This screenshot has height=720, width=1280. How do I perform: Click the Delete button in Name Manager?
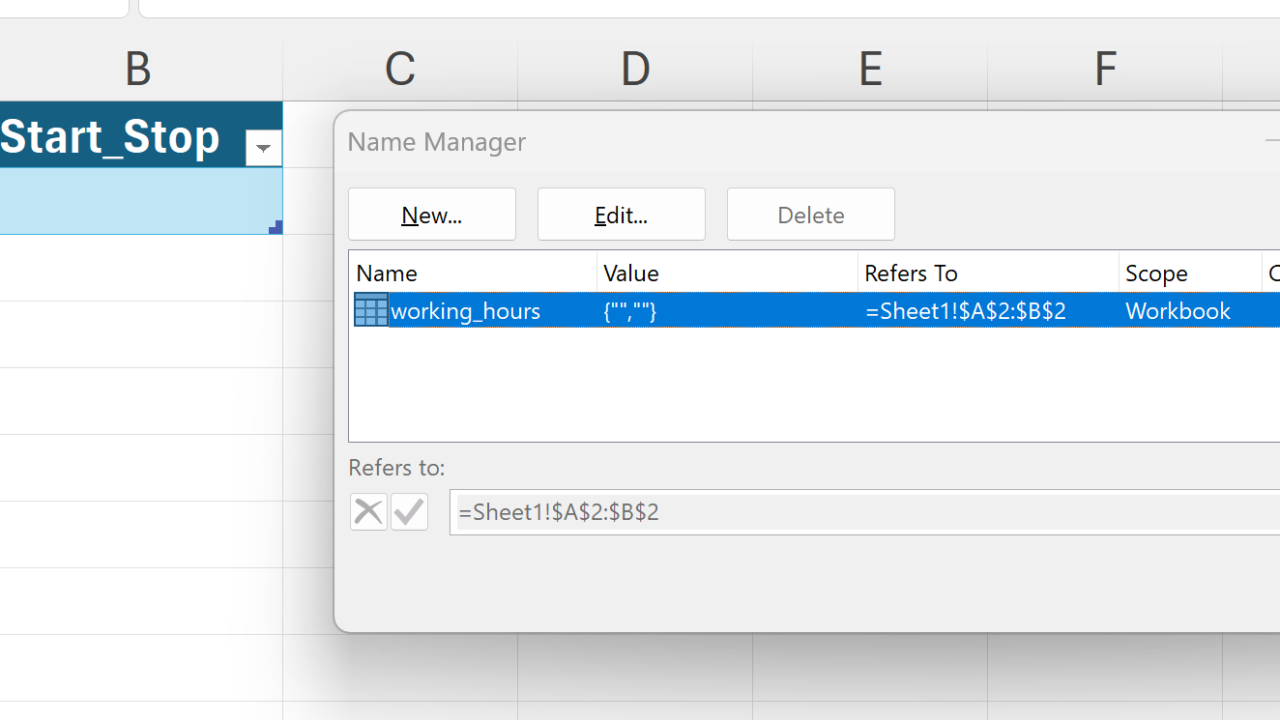click(x=811, y=214)
